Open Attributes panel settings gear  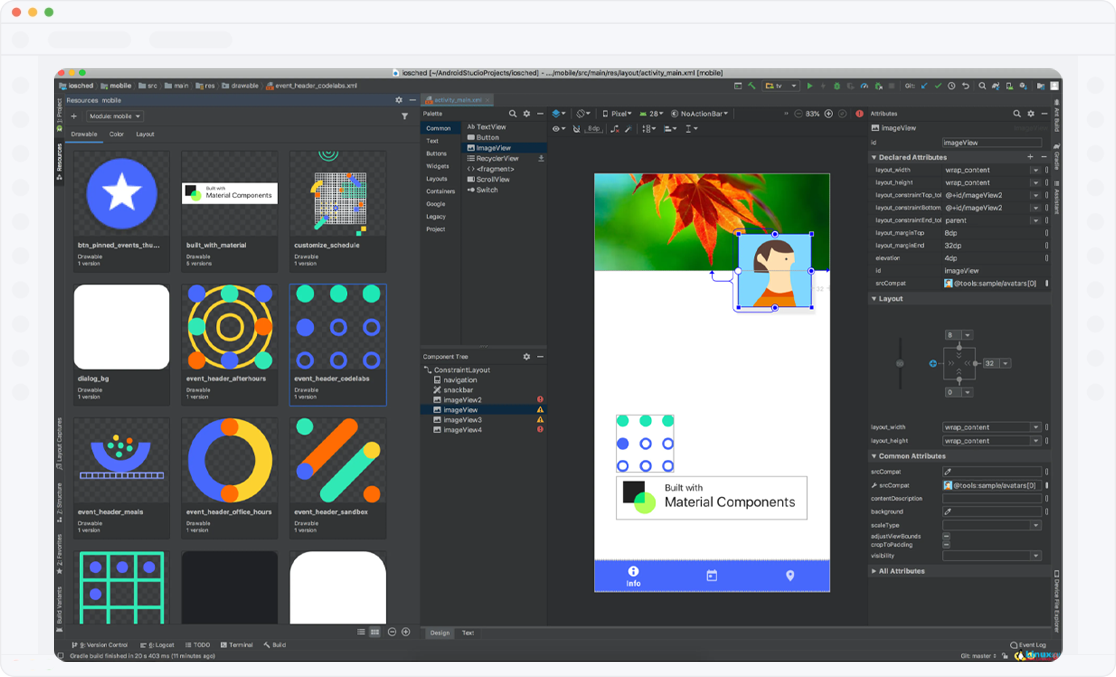[x=1031, y=114]
